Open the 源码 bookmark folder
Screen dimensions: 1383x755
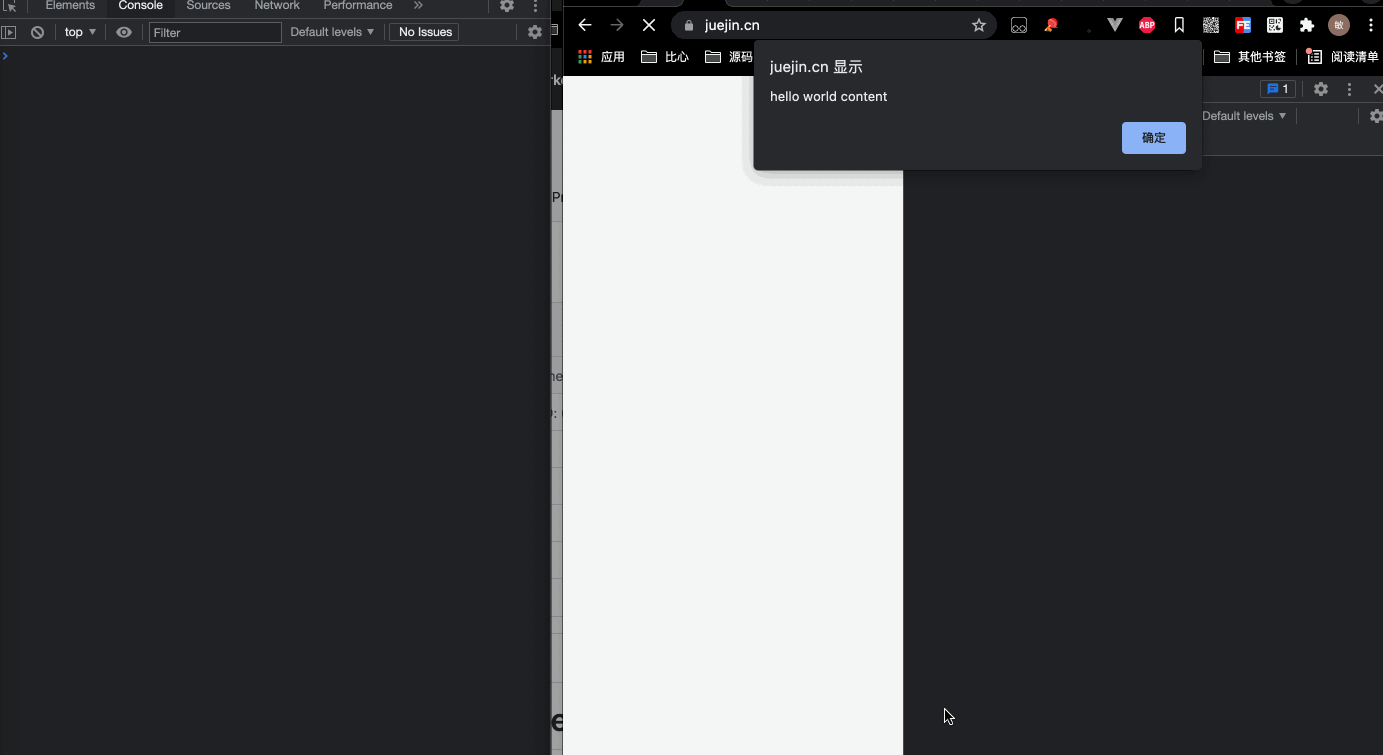tap(729, 57)
